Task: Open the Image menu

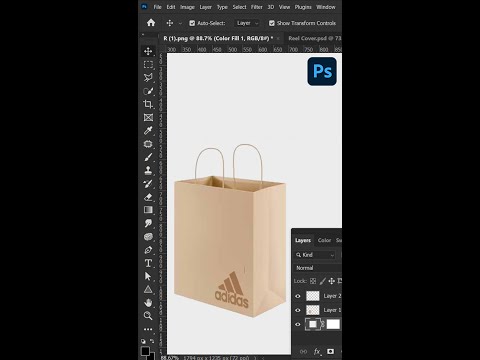Action: 187,7
